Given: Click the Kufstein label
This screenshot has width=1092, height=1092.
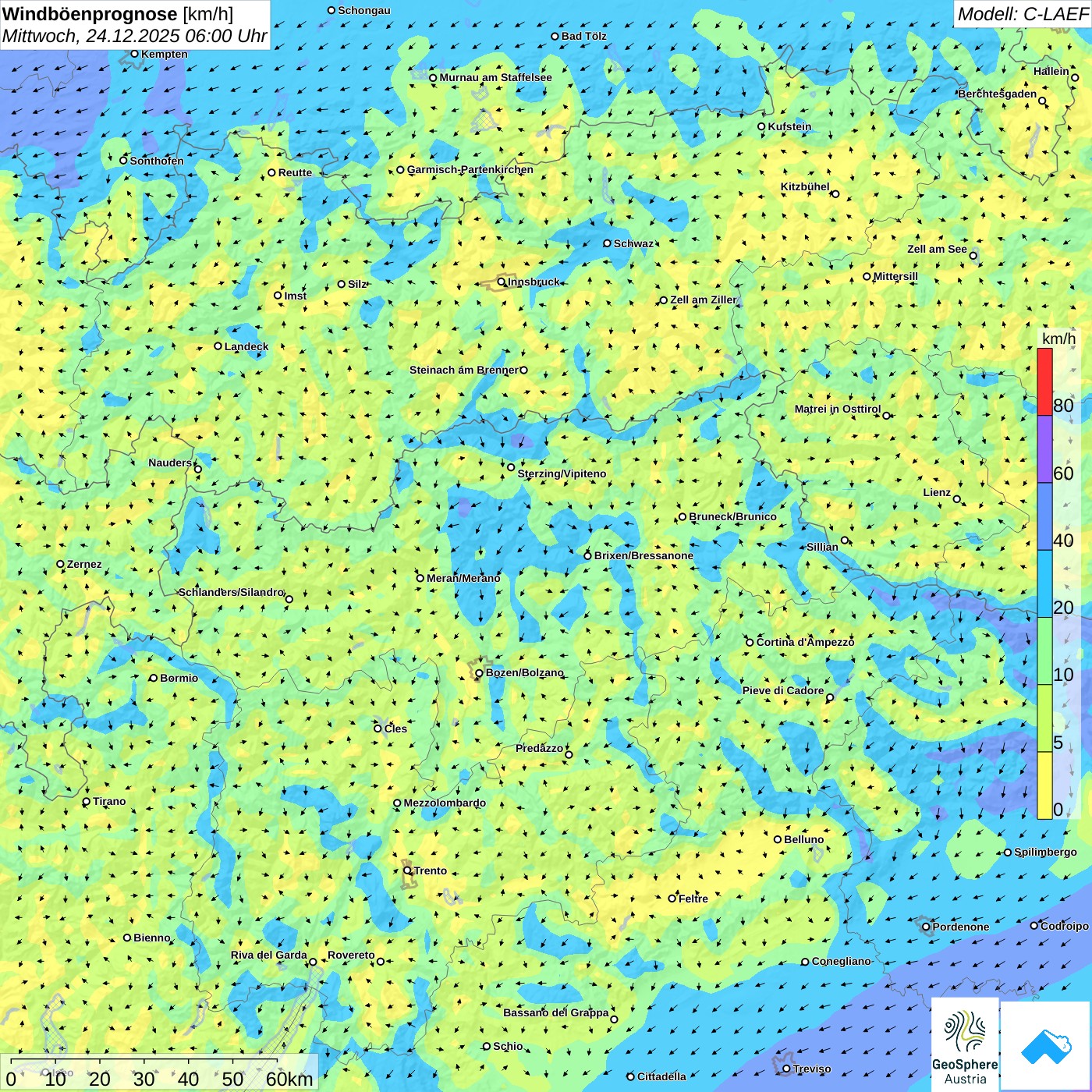Looking at the screenshot, I should click(789, 126).
